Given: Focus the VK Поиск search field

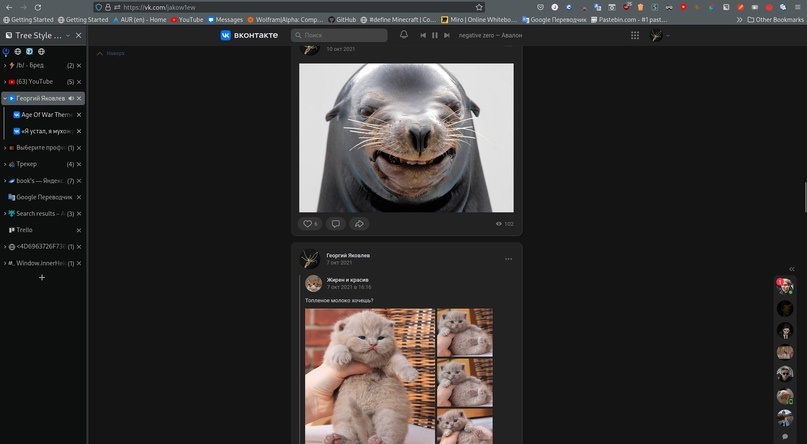Looking at the screenshot, I should pyautogui.click(x=339, y=35).
